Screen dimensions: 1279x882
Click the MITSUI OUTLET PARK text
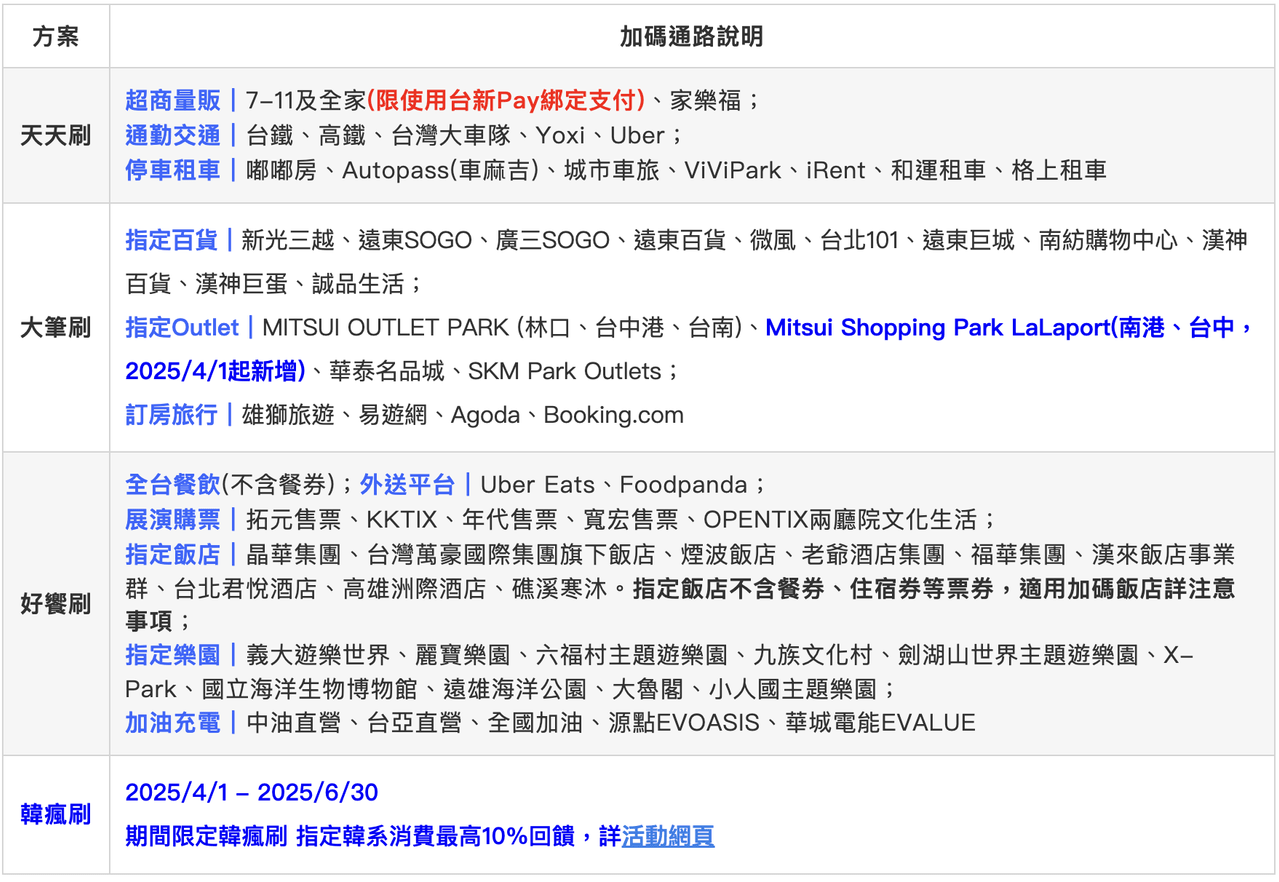click(385, 328)
